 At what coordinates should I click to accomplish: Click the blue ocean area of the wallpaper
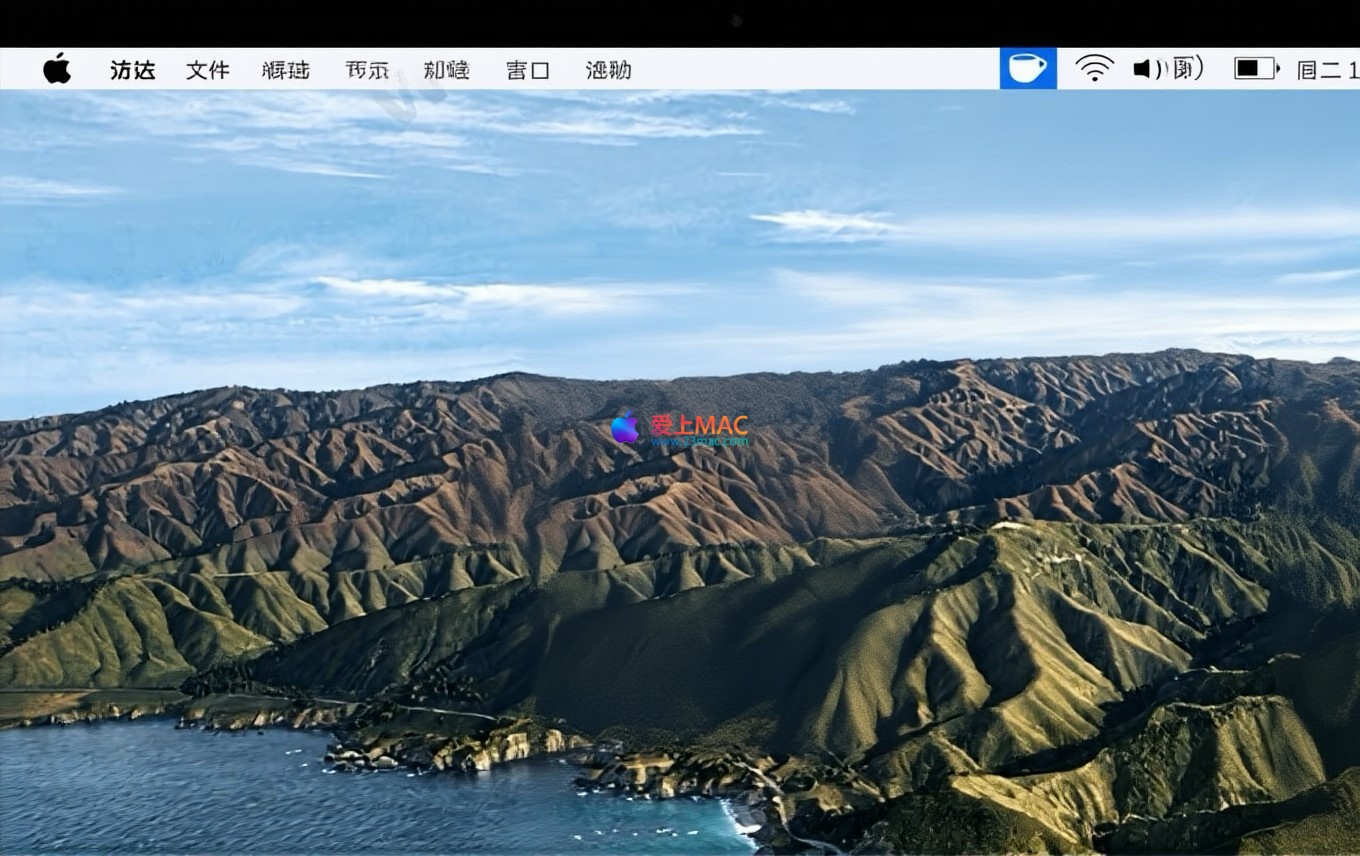pos(200,790)
